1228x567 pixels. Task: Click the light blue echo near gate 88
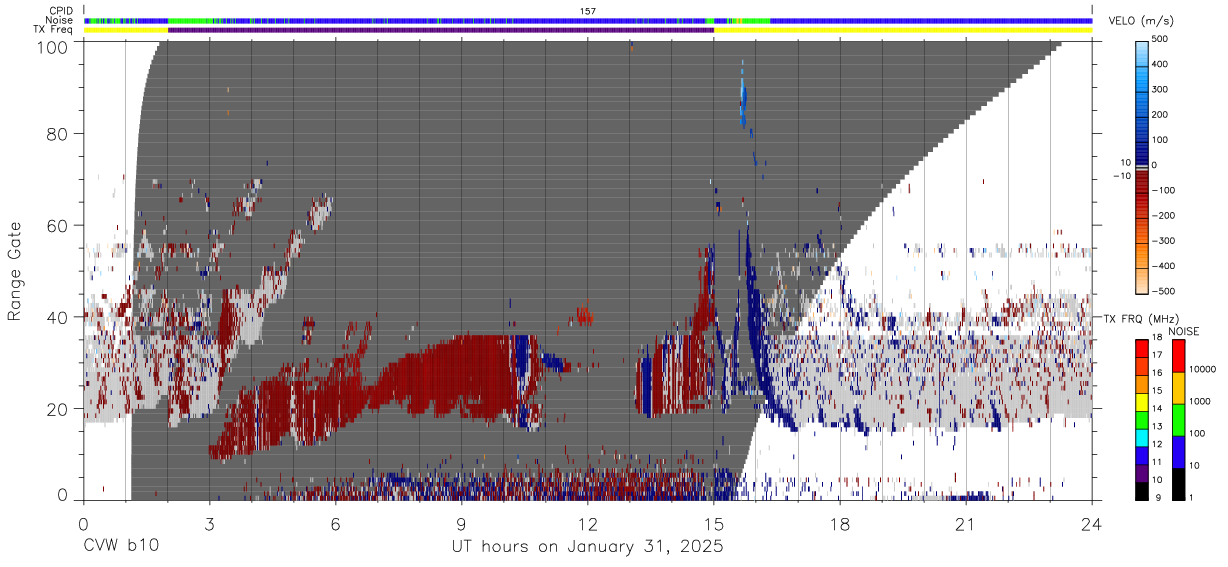(743, 96)
